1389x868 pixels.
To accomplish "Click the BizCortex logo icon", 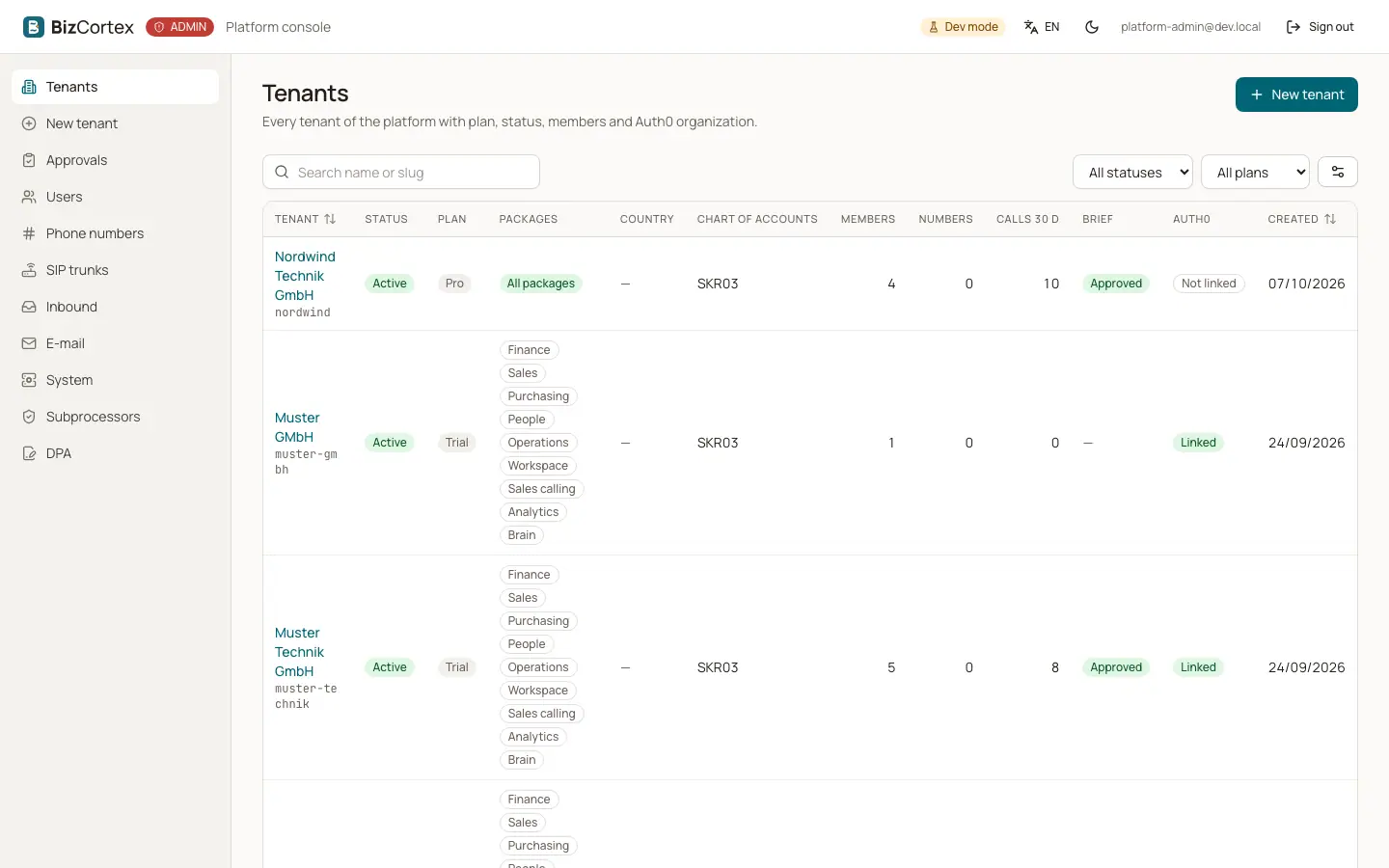I will pyautogui.click(x=34, y=27).
